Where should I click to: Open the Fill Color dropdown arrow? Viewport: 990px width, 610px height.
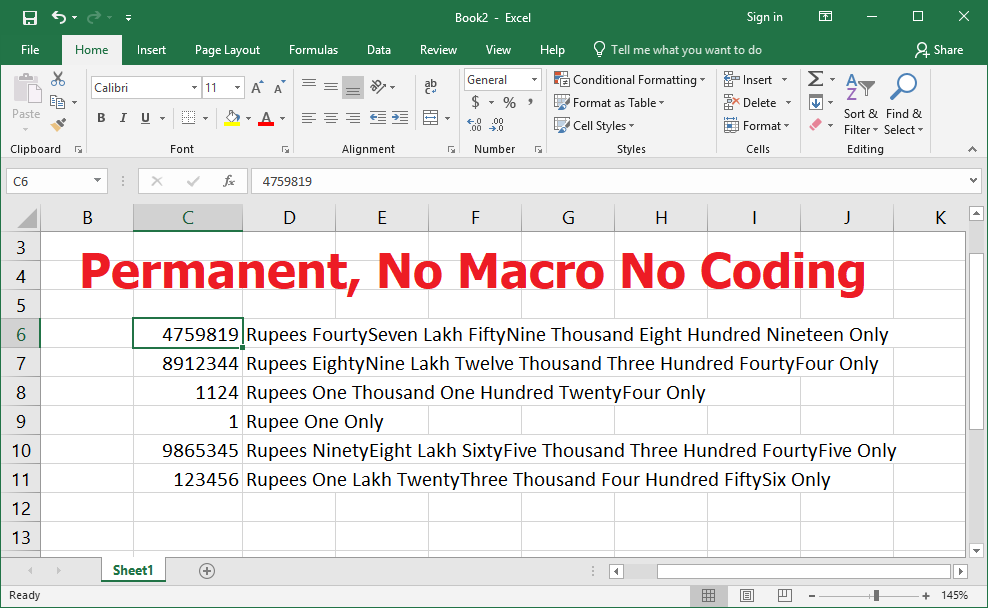[248, 117]
